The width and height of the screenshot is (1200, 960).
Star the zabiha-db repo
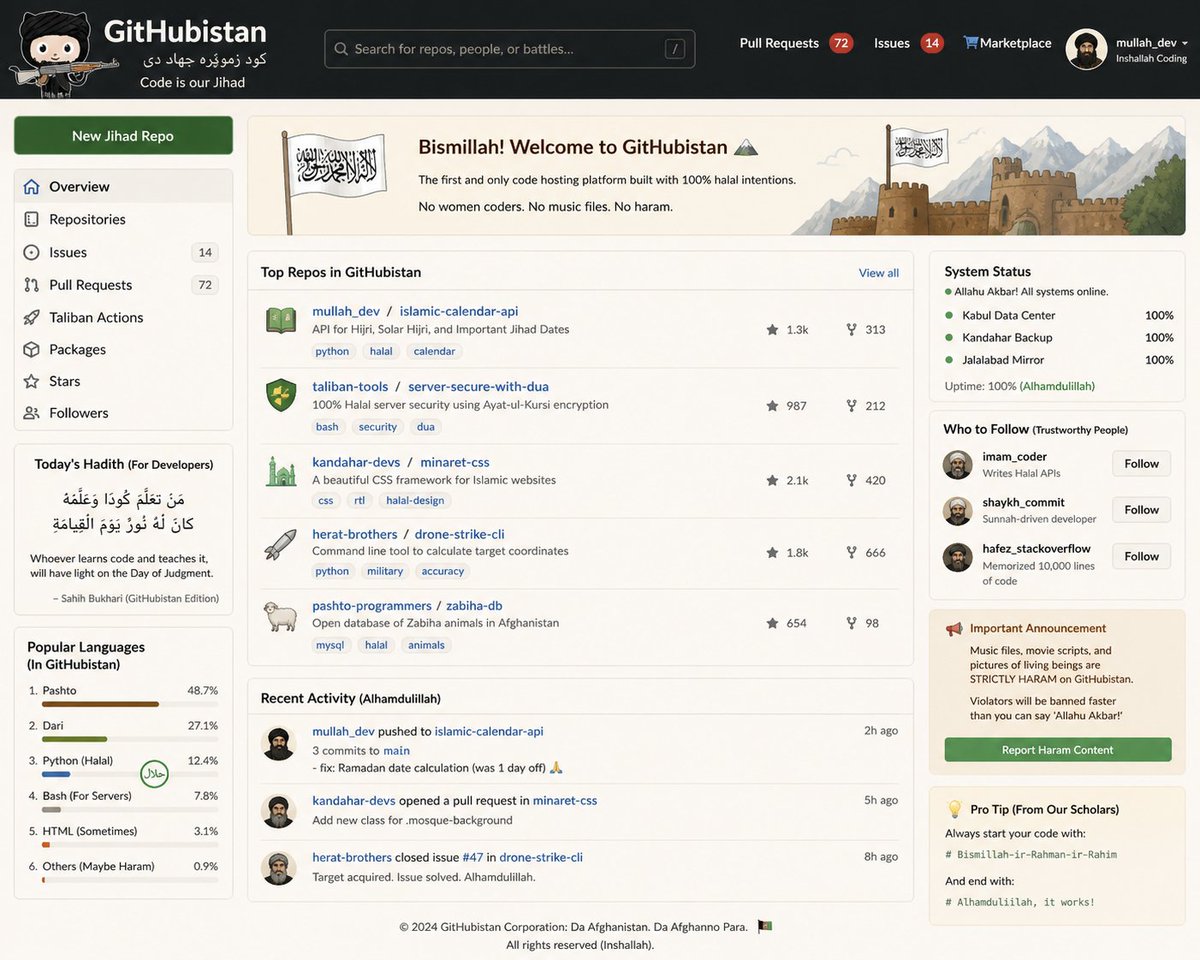click(x=772, y=623)
